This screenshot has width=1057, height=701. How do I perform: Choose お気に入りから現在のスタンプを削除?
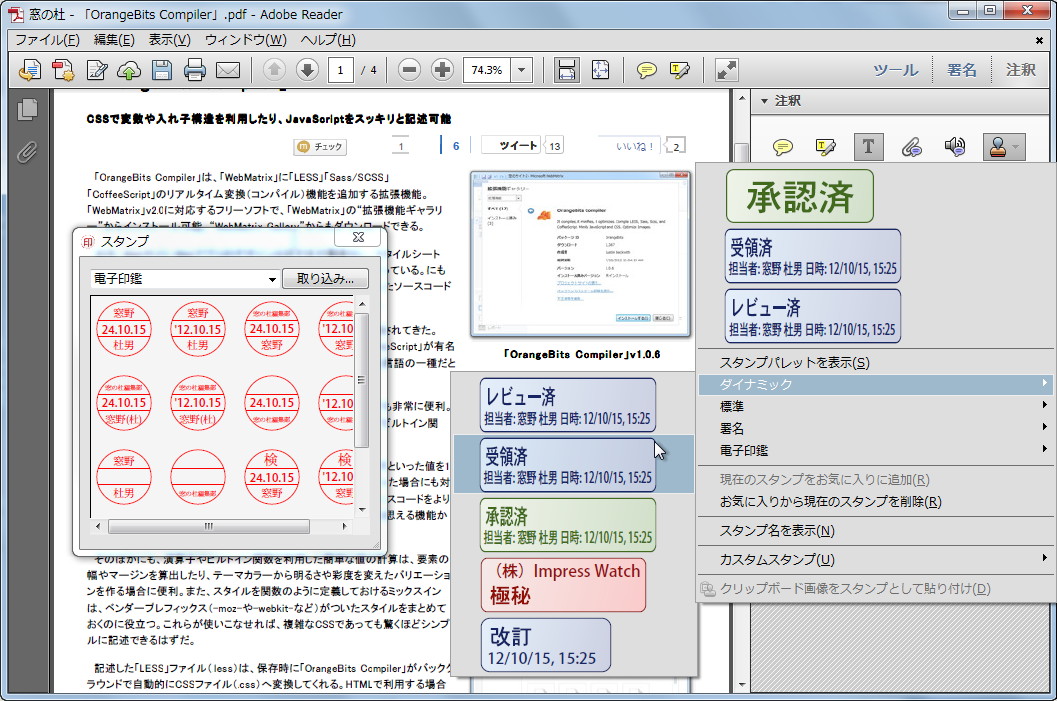(x=874, y=501)
